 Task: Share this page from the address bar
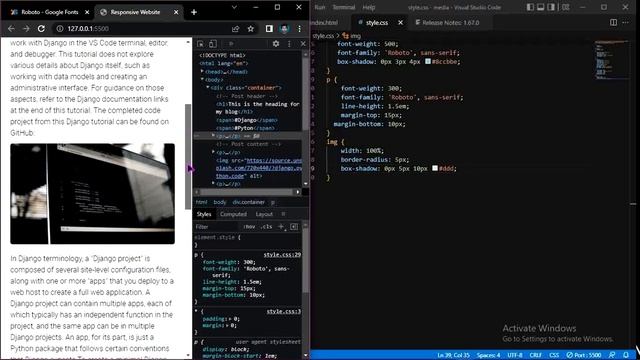[236, 29]
